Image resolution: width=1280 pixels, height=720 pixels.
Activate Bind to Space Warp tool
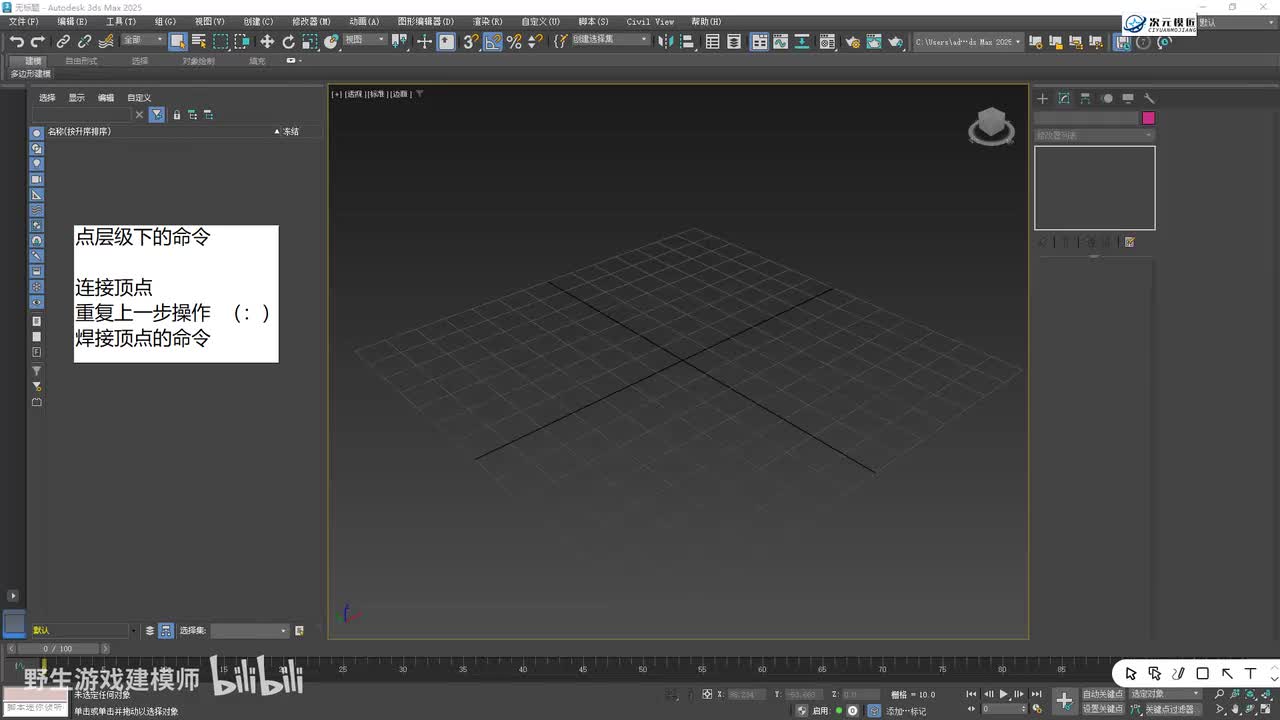pyautogui.click(x=107, y=41)
